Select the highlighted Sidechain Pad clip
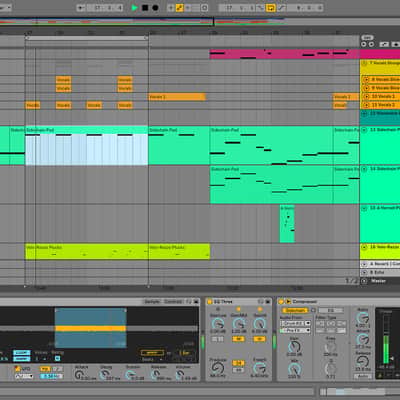The width and height of the screenshot is (400, 400). pos(87,145)
